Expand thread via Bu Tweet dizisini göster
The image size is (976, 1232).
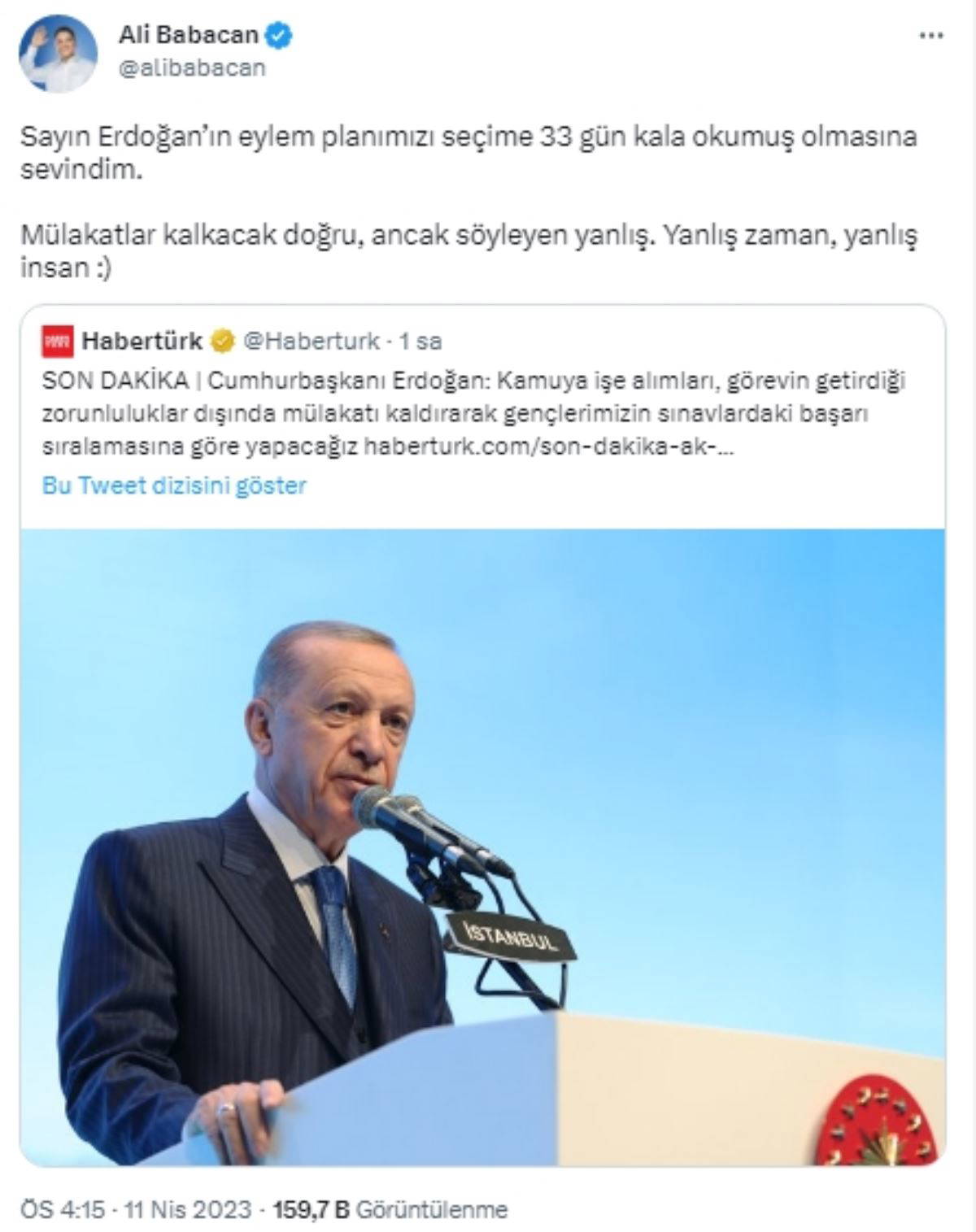click(x=174, y=485)
